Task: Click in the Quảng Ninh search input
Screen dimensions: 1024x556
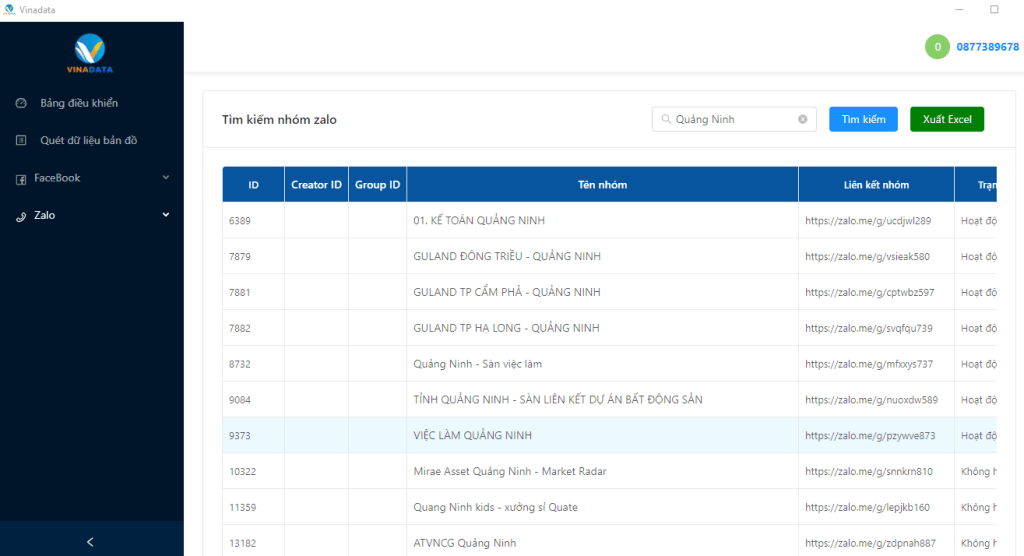Action: coord(732,119)
